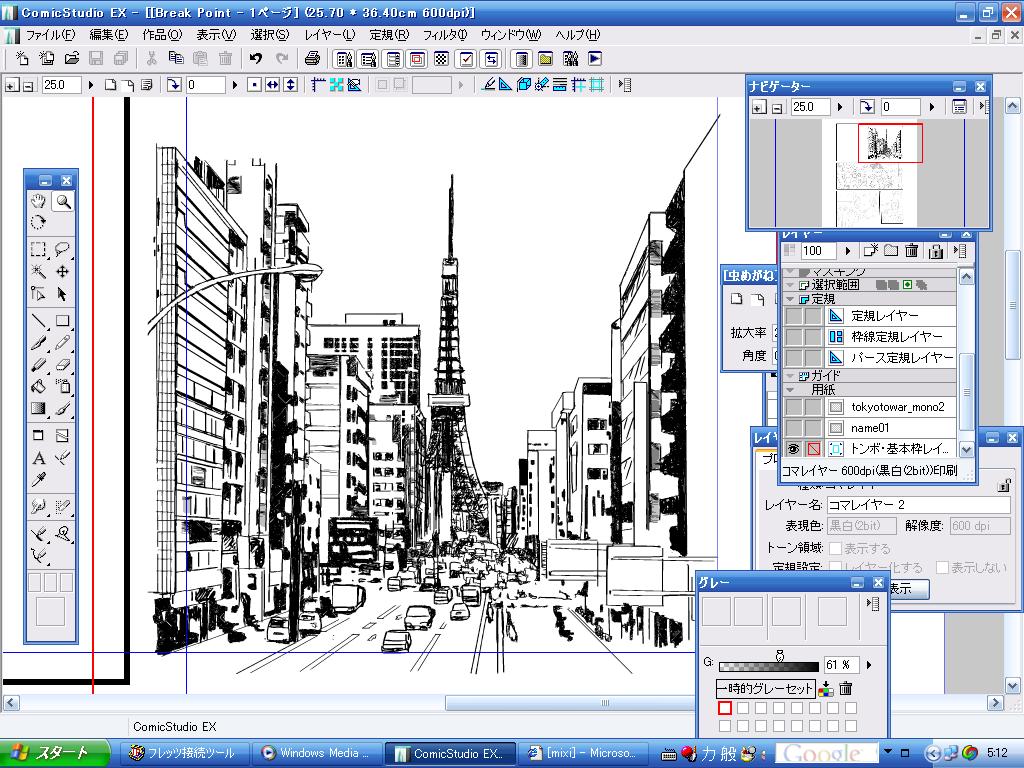Collapse the ガイド layer group
Viewport: 1024px width, 768px height.
coord(790,376)
